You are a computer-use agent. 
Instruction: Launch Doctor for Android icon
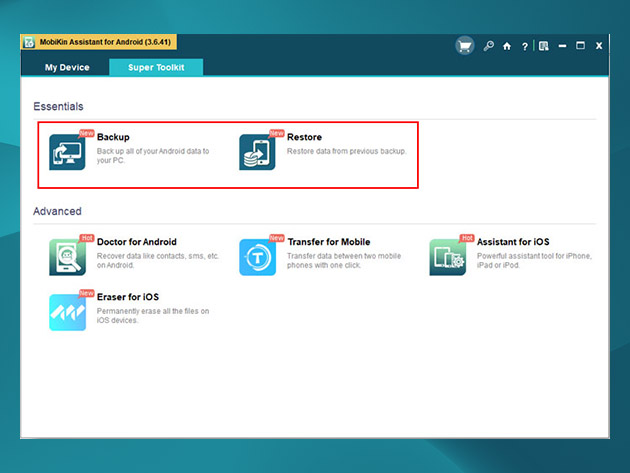point(67,257)
